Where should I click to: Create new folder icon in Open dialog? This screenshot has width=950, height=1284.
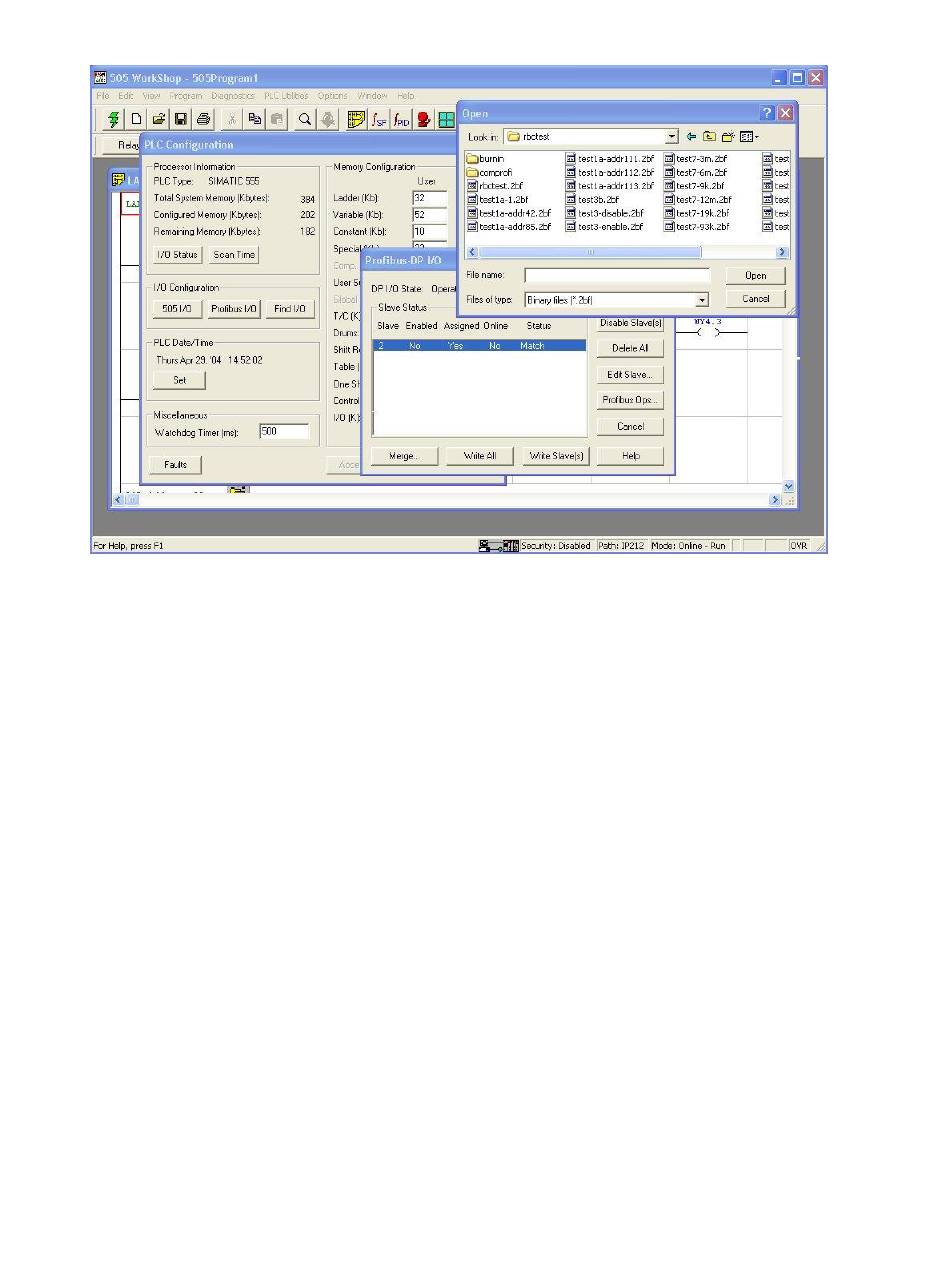tap(727, 136)
